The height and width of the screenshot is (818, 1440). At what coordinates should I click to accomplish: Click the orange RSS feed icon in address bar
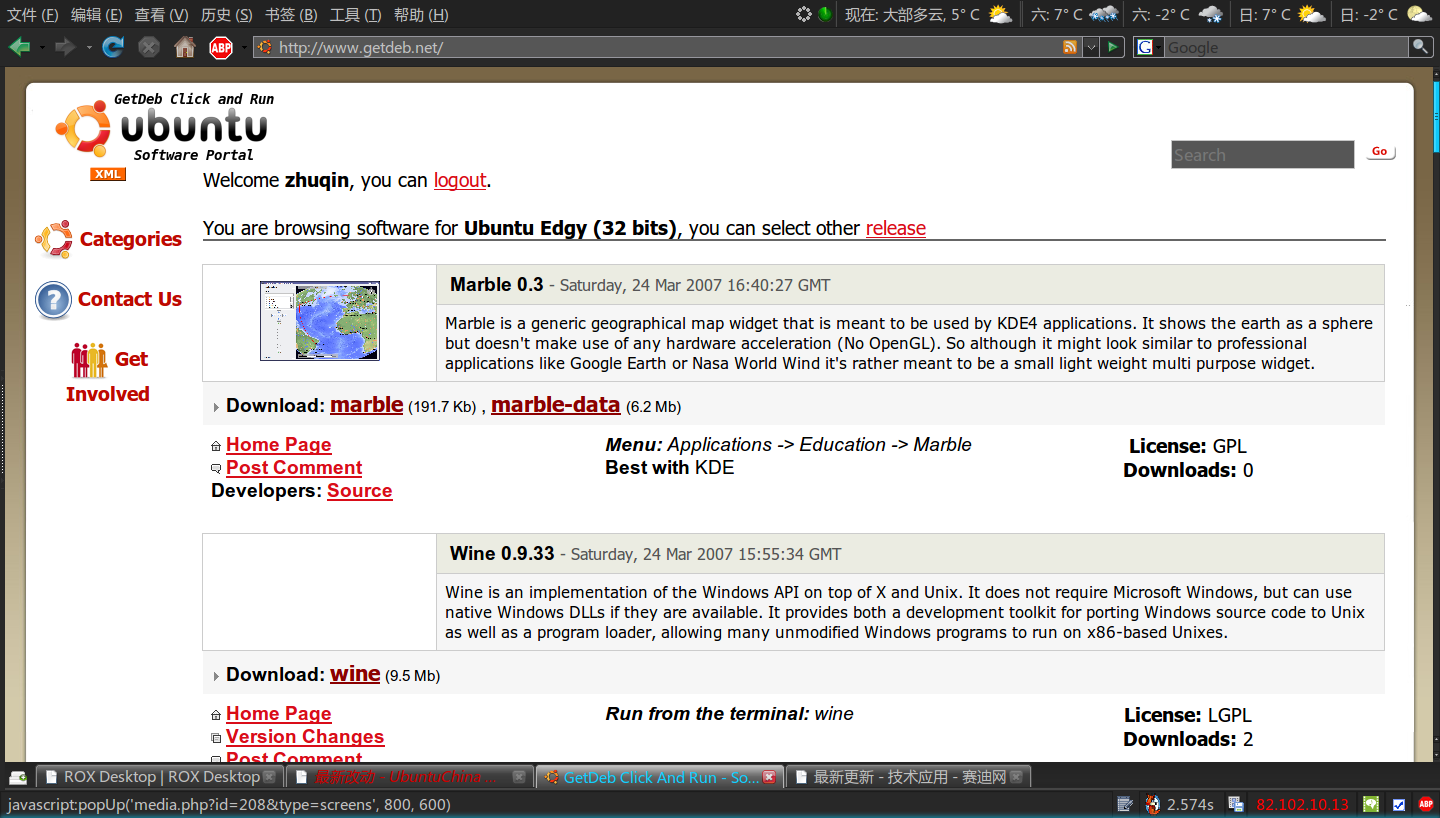point(1070,47)
